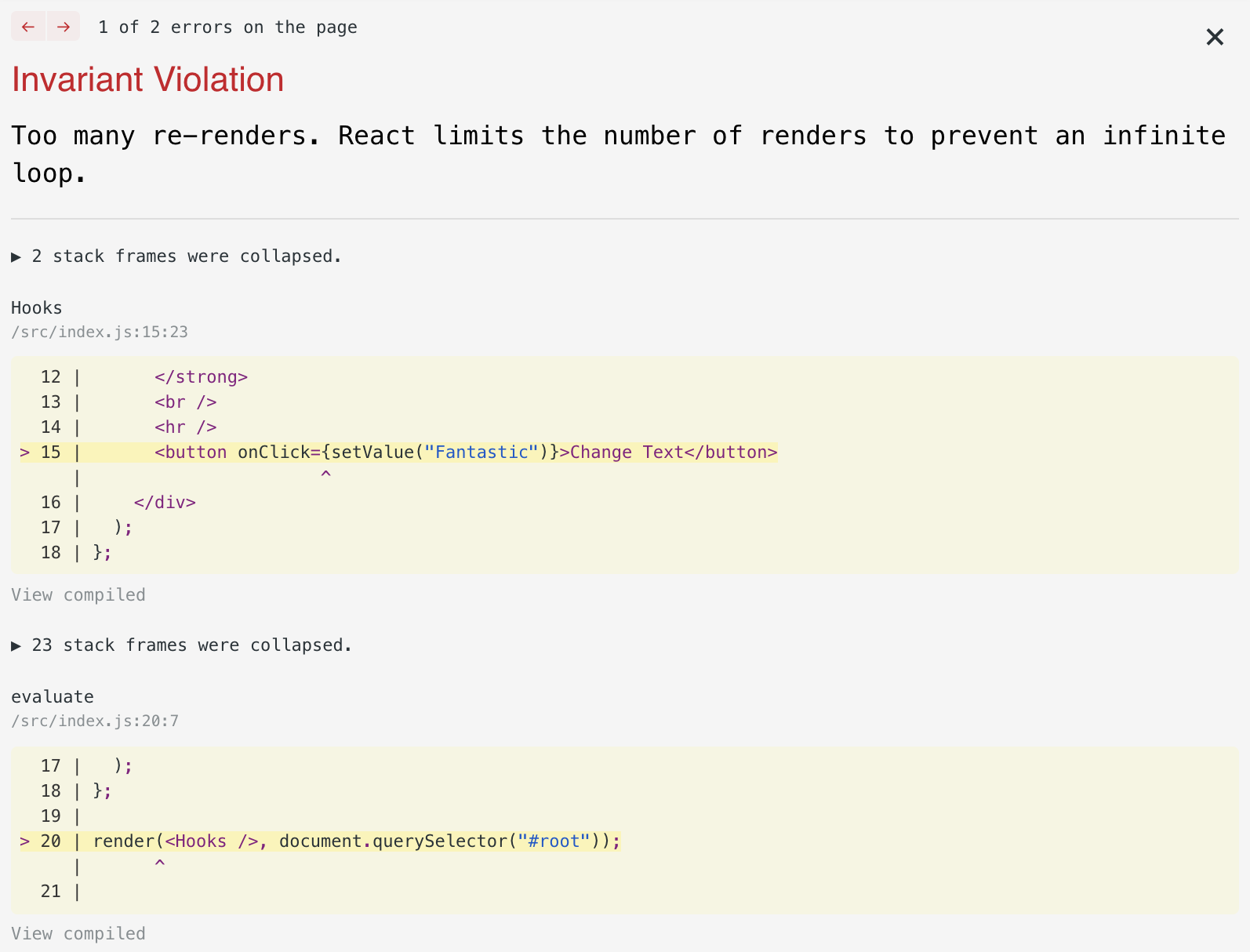Expand the 2 collapsed stack frames
Screen dimensions: 1250x952
coord(176,256)
